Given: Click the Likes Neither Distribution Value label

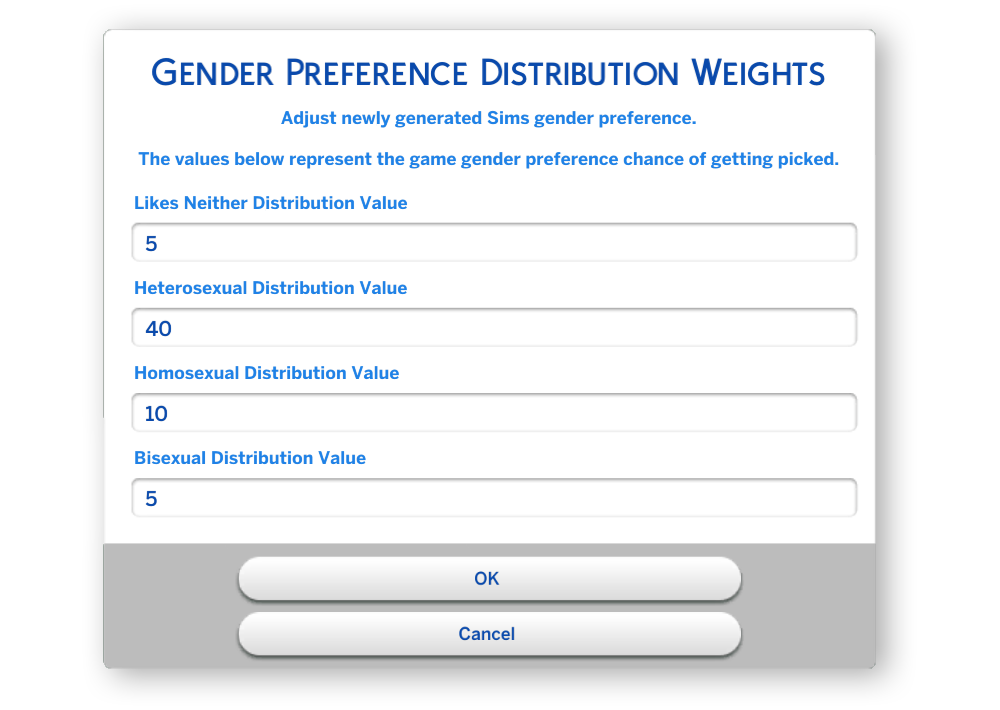Looking at the screenshot, I should (270, 203).
